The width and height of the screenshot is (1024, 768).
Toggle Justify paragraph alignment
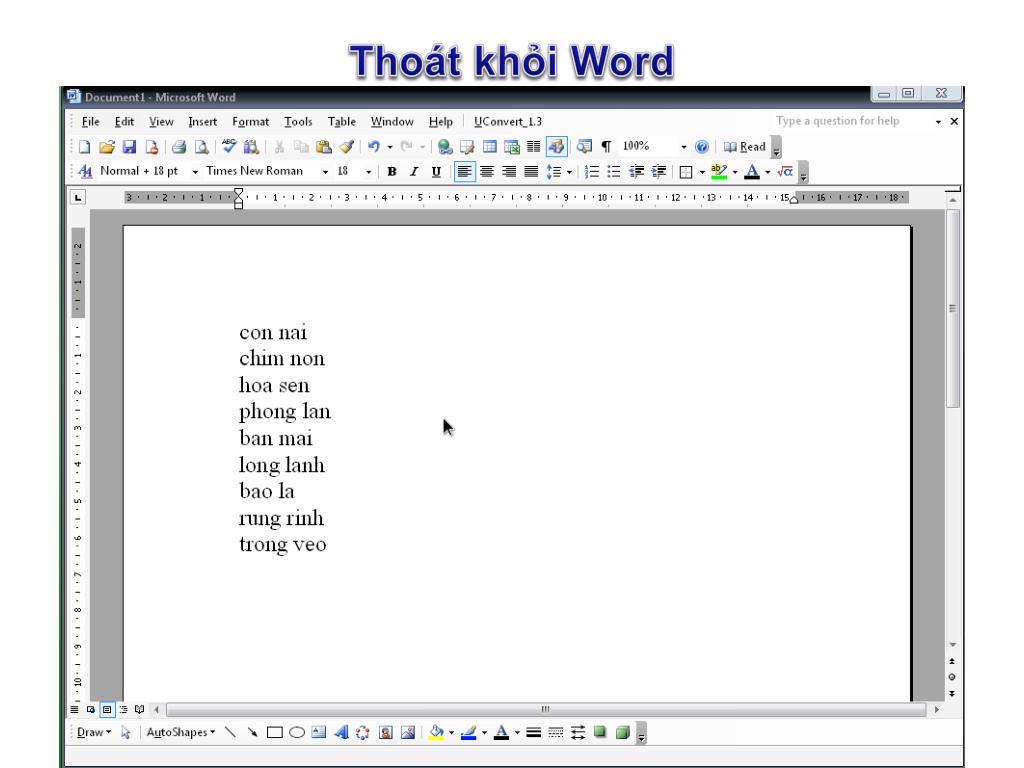531,172
